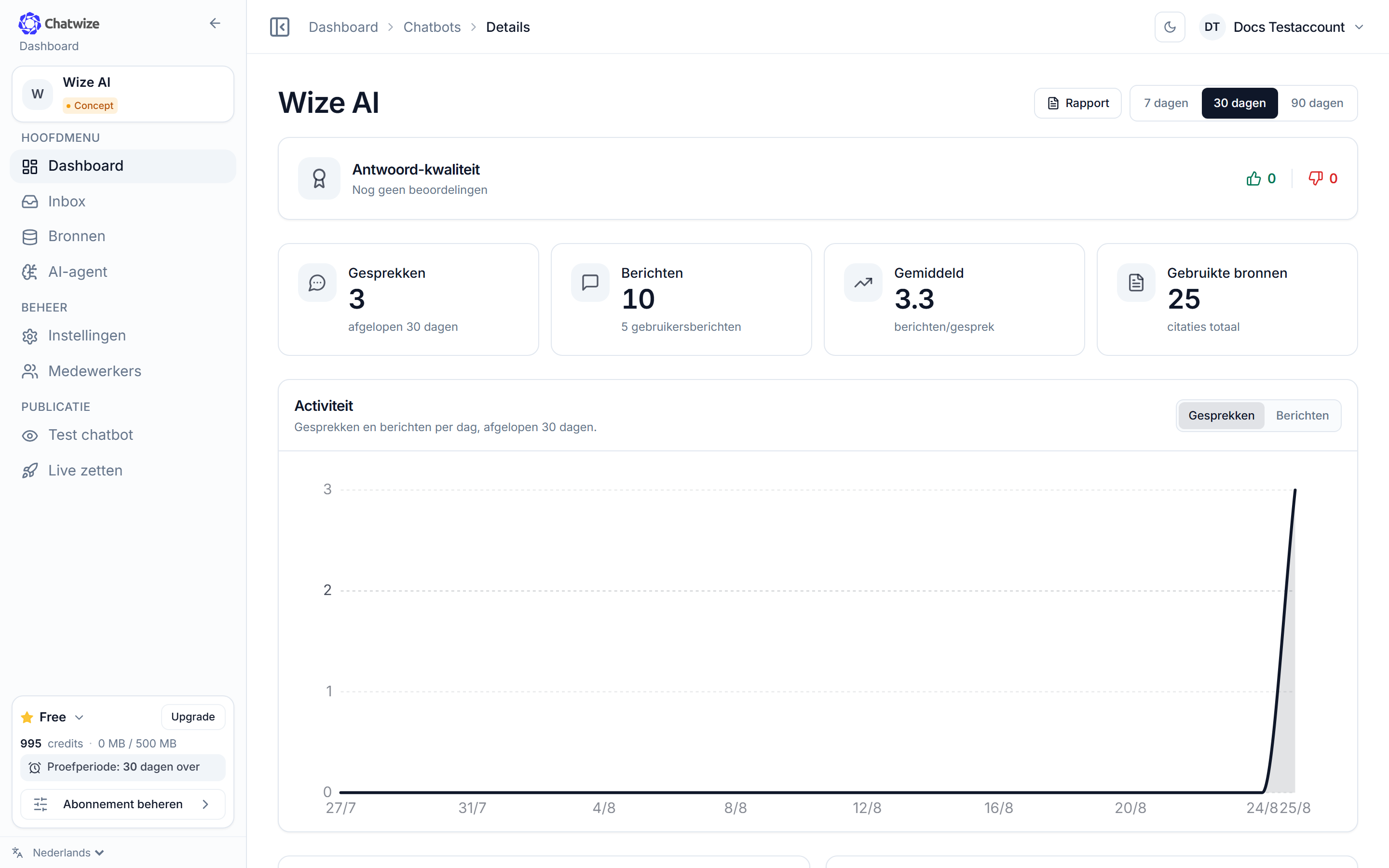Click the 12/8 x-axis label
The image size is (1389, 868).
tap(867, 808)
